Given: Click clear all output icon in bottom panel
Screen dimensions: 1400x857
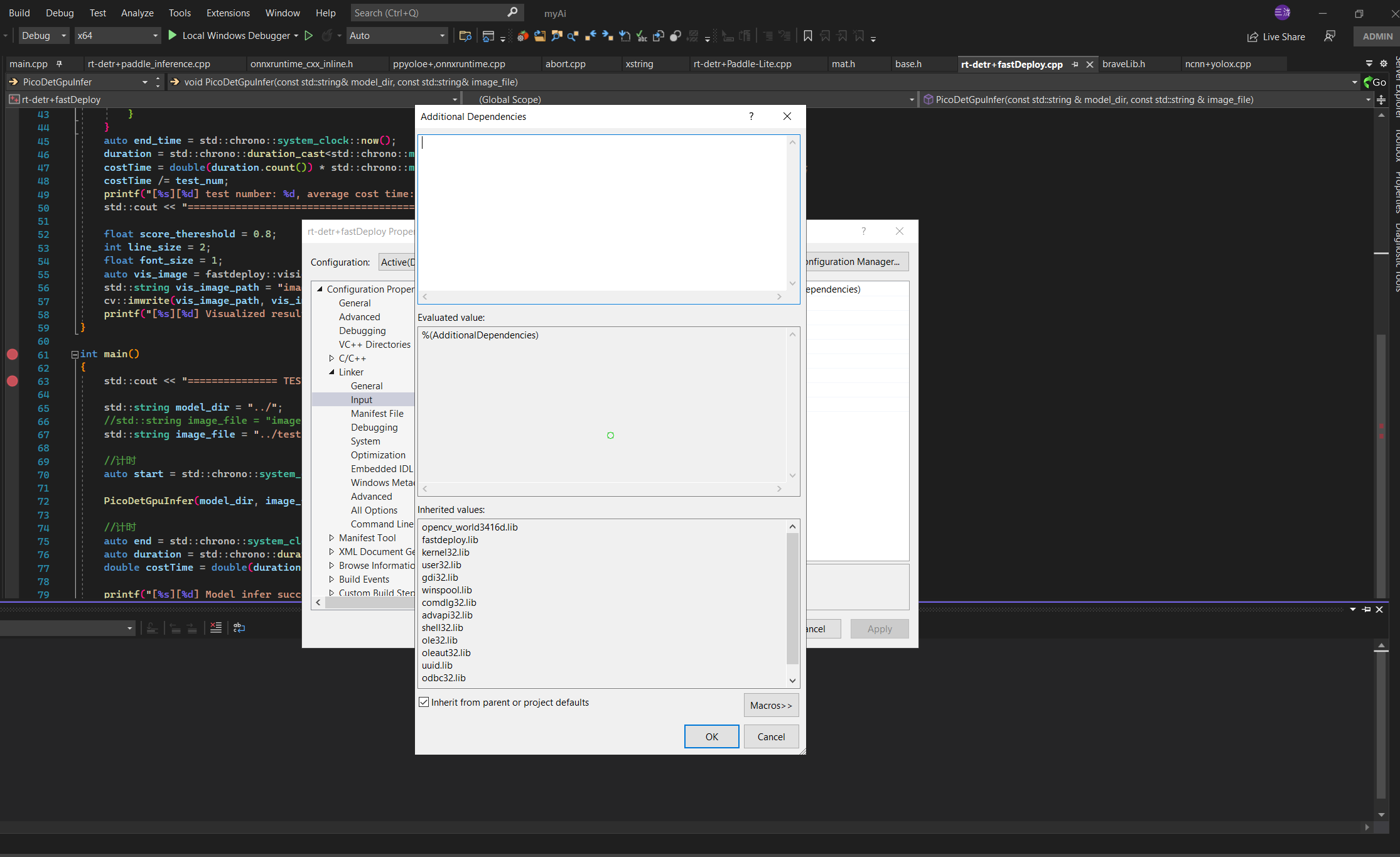Looking at the screenshot, I should [x=216, y=627].
